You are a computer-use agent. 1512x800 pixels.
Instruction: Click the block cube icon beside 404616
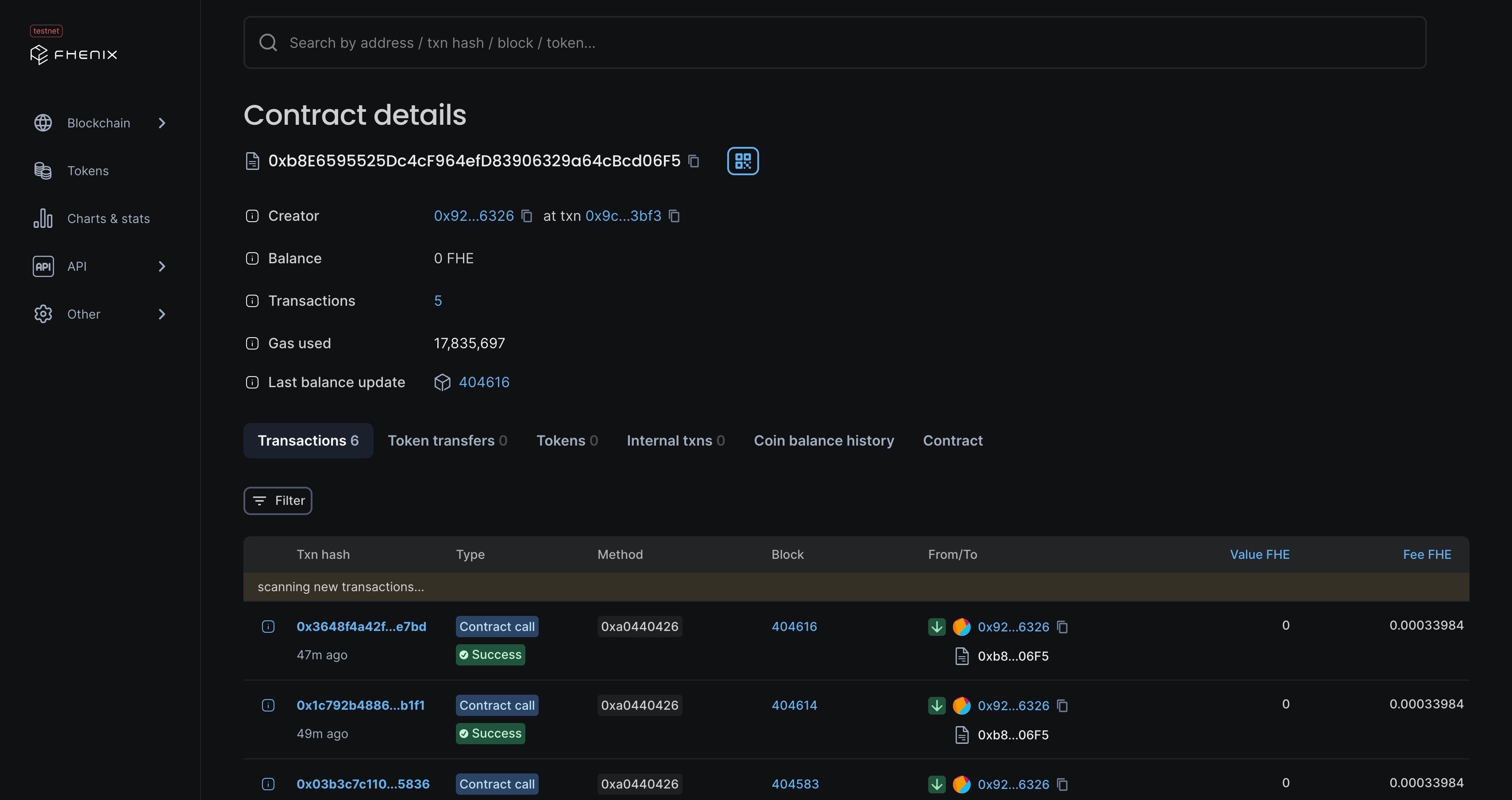pyautogui.click(x=443, y=383)
